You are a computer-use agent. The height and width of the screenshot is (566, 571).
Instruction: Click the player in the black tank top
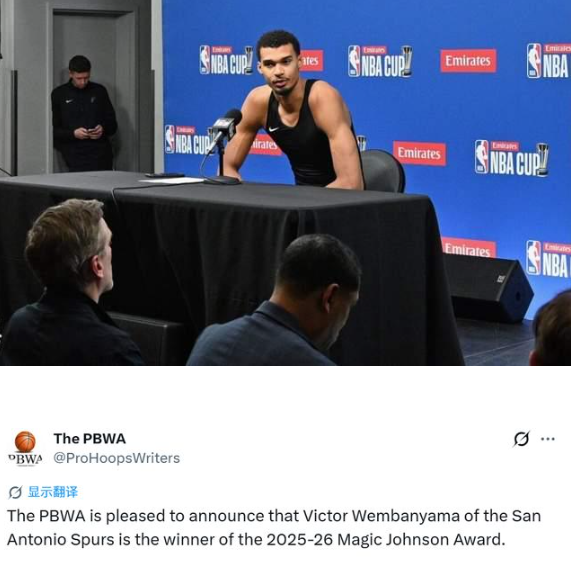click(296, 111)
